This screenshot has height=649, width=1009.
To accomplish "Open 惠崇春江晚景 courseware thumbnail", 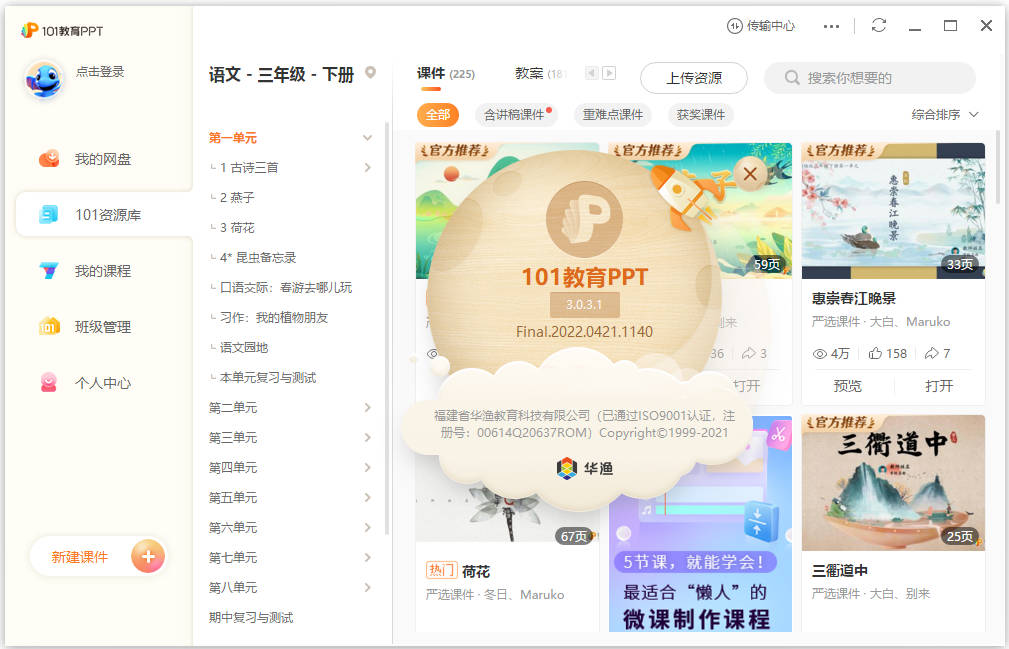I will pyautogui.click(x=893, y=211).
